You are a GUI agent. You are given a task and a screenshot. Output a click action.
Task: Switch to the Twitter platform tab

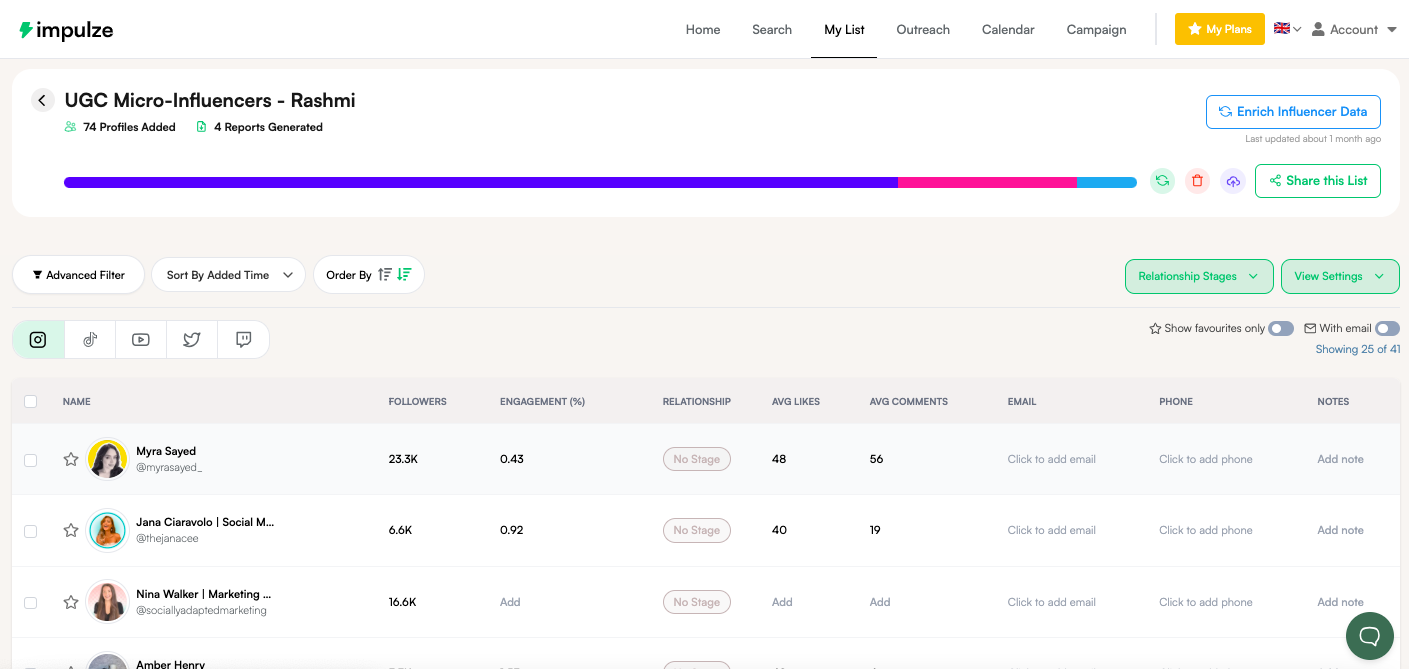(192, 339)
